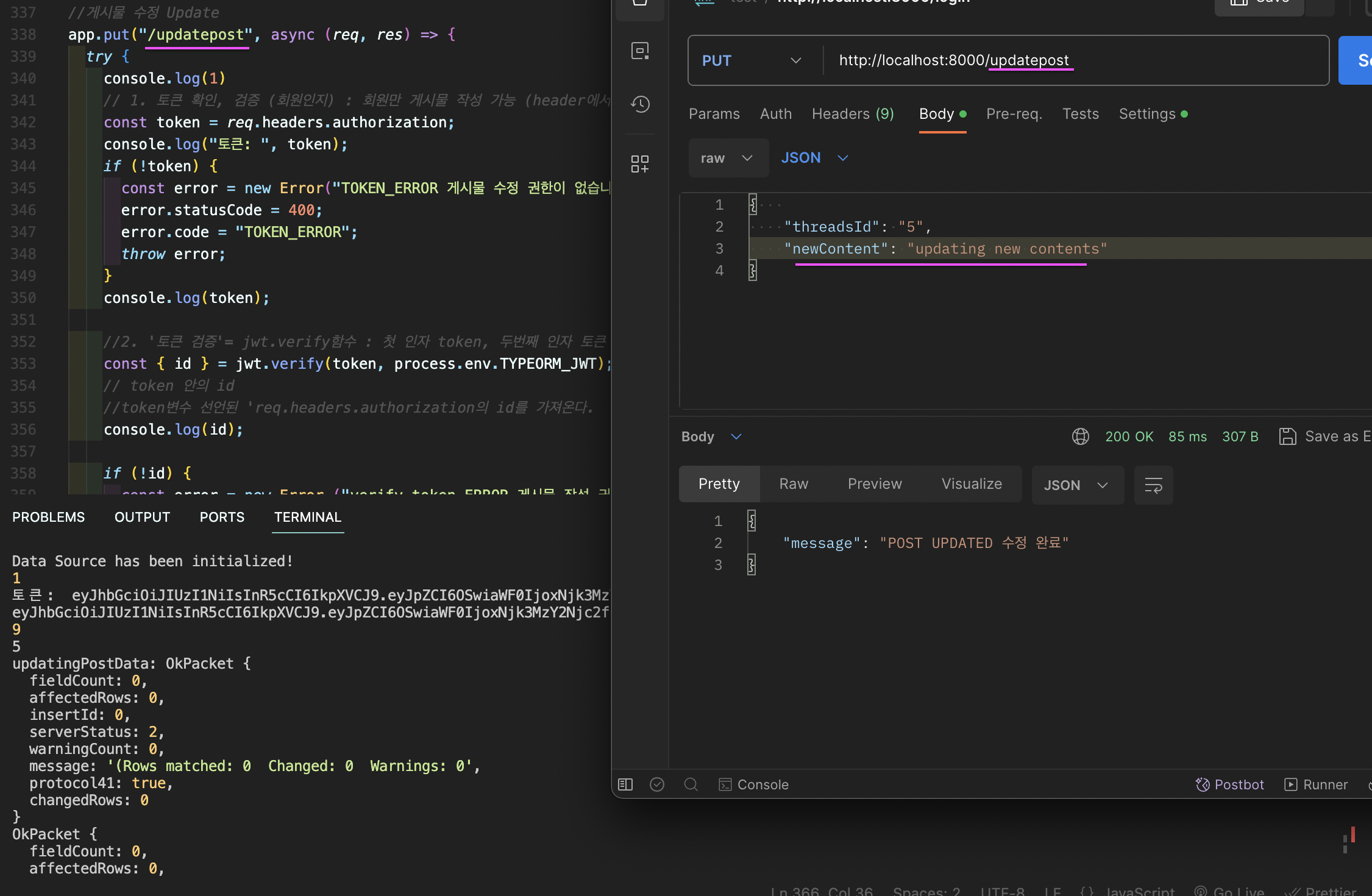Open the PUT method dropdown

751,60
